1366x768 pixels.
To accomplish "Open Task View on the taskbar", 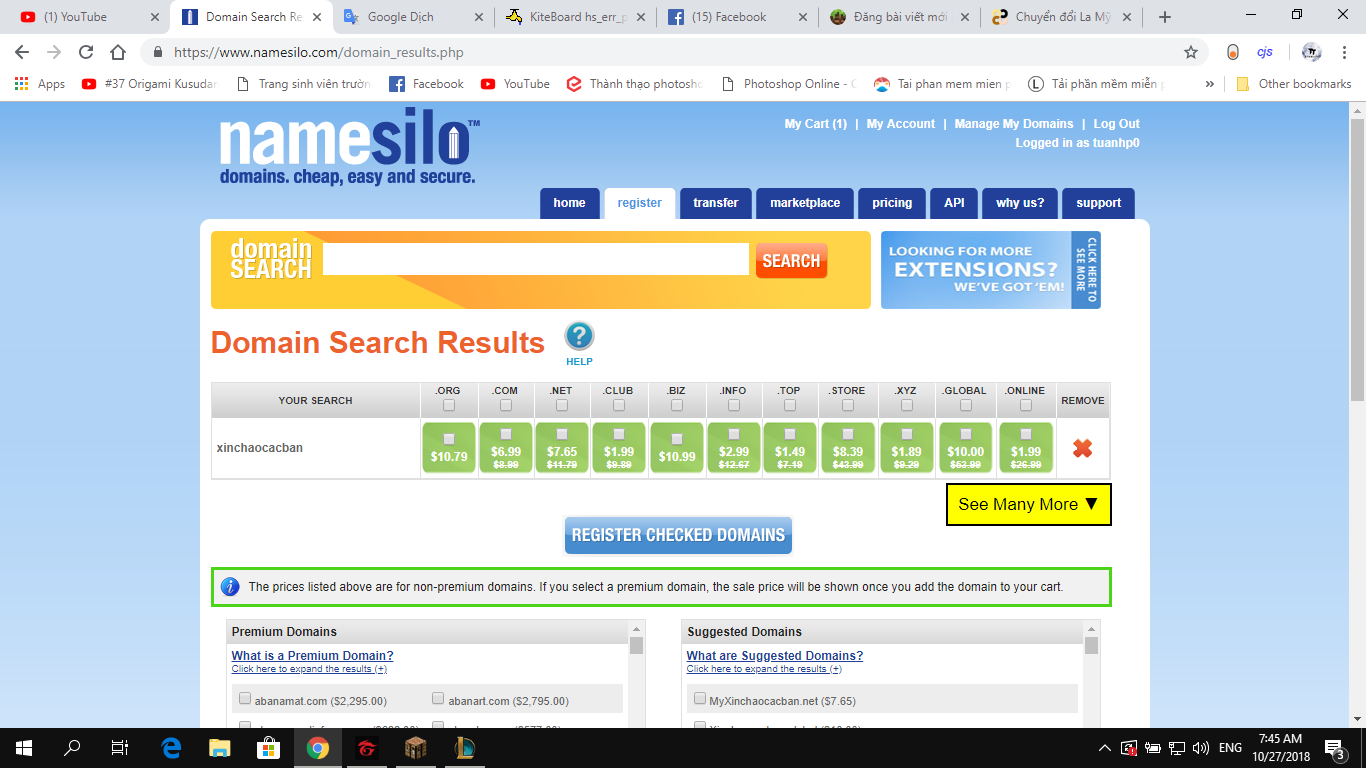I will click(119, 748).
